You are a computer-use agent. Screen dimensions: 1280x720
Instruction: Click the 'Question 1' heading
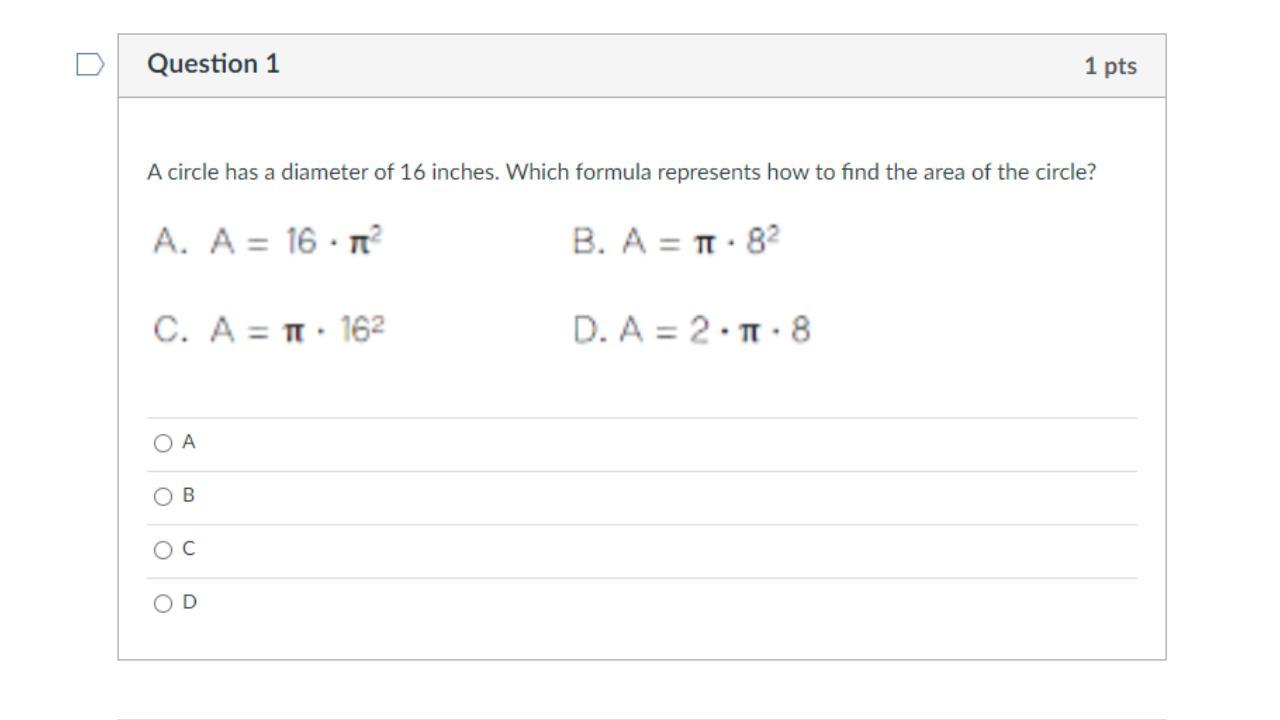click(x=213, y=64)
